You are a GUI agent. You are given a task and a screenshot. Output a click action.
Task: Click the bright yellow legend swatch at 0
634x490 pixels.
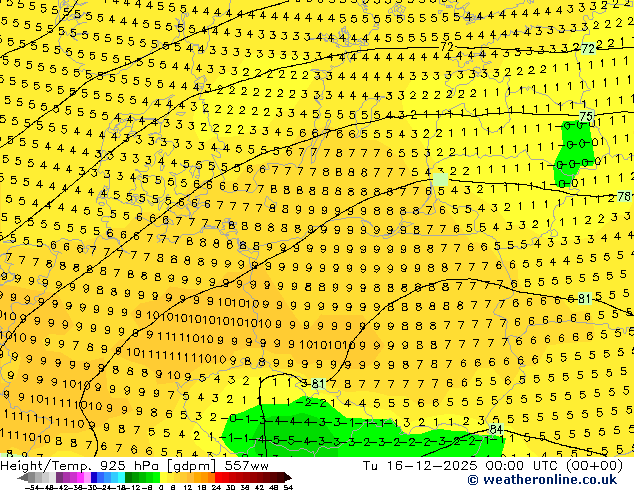click(163, 477)
